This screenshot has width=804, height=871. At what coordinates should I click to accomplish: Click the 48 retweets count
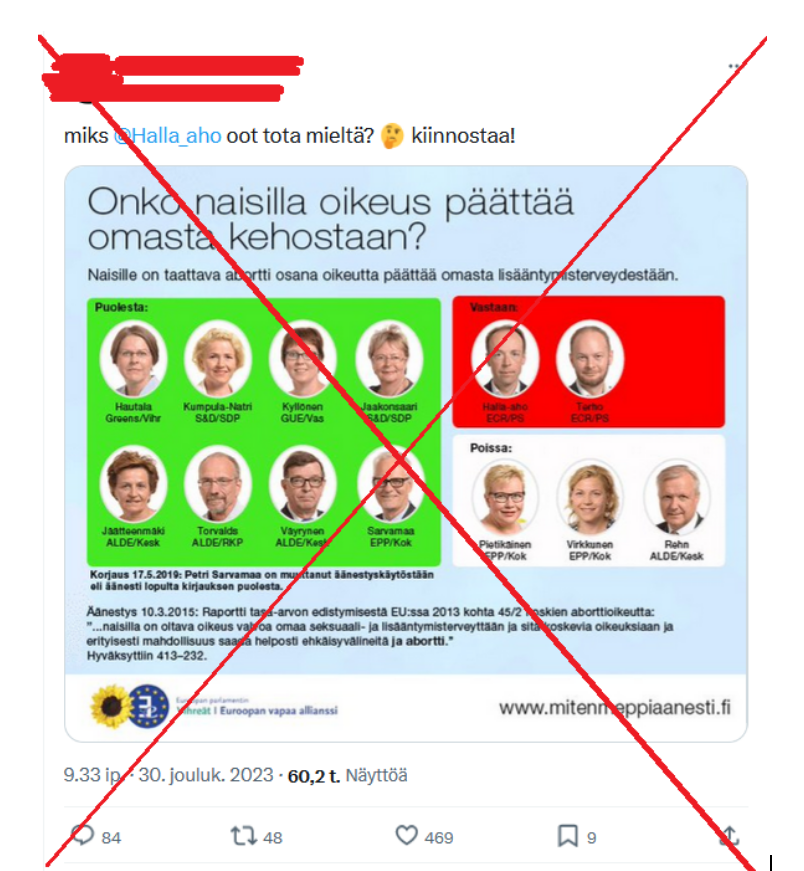[x=272, y=837]
